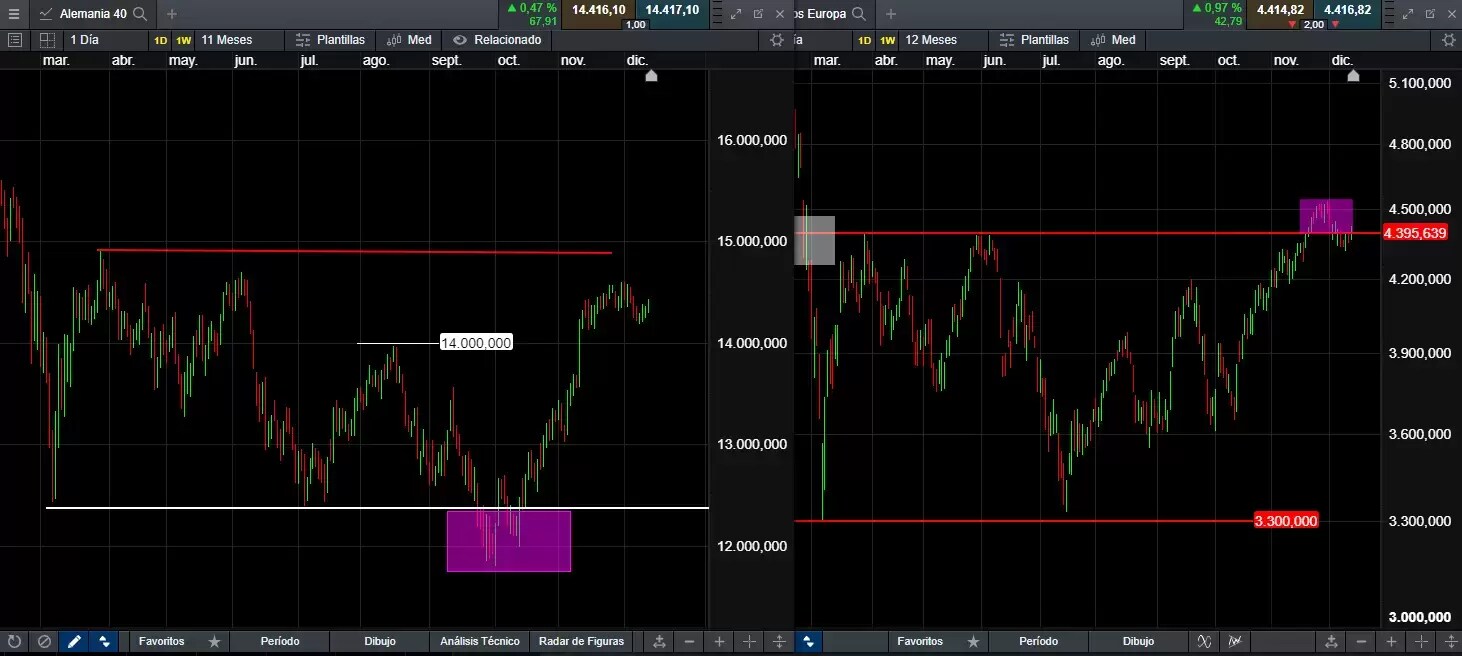Toggle Relacionado in left chart toolbar
The image size is (1462, 656).
497,40
